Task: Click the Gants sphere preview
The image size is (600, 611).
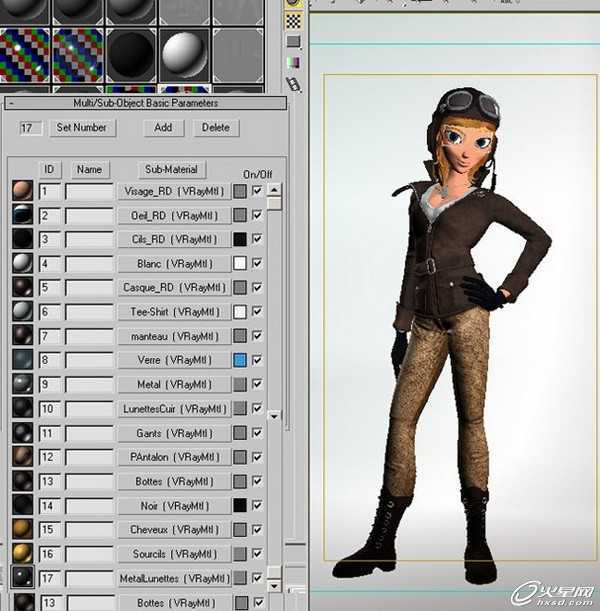Action: [x=23, y=433]
